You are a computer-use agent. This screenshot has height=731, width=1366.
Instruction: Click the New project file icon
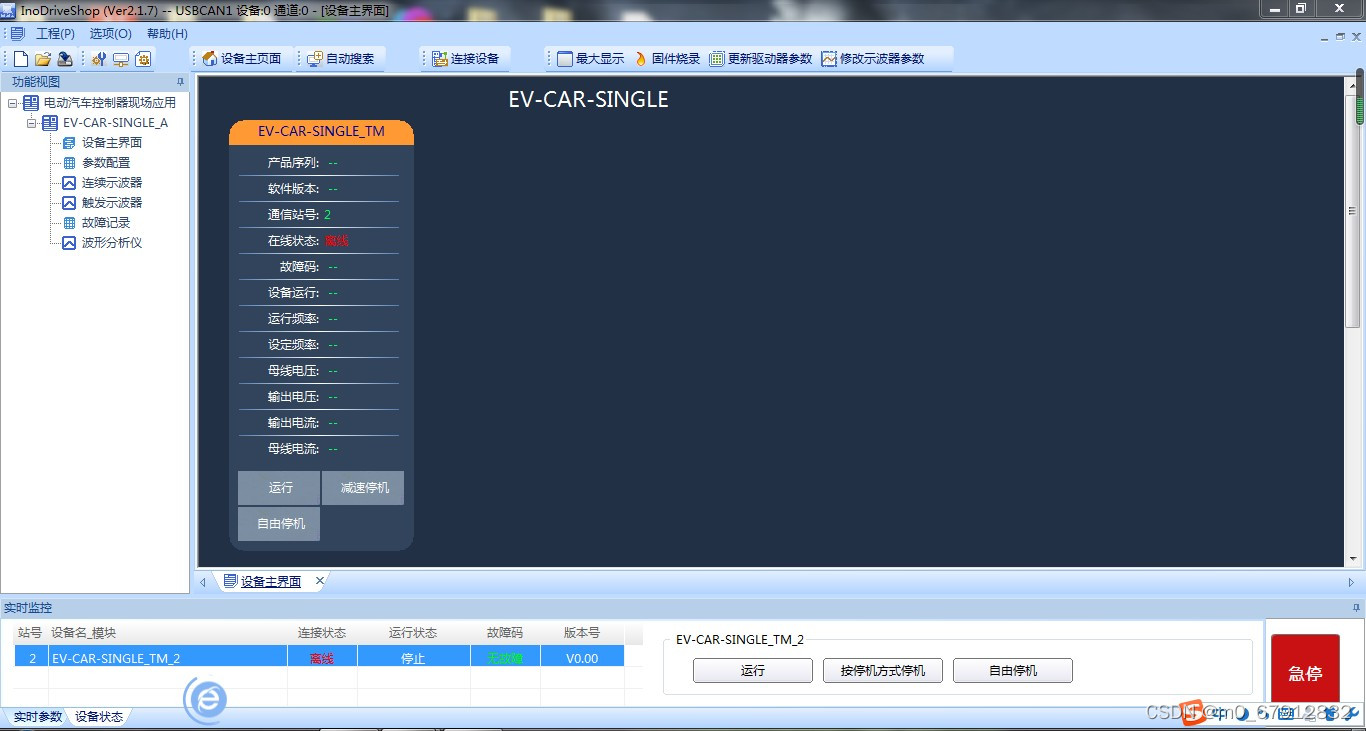coord(20,59)
